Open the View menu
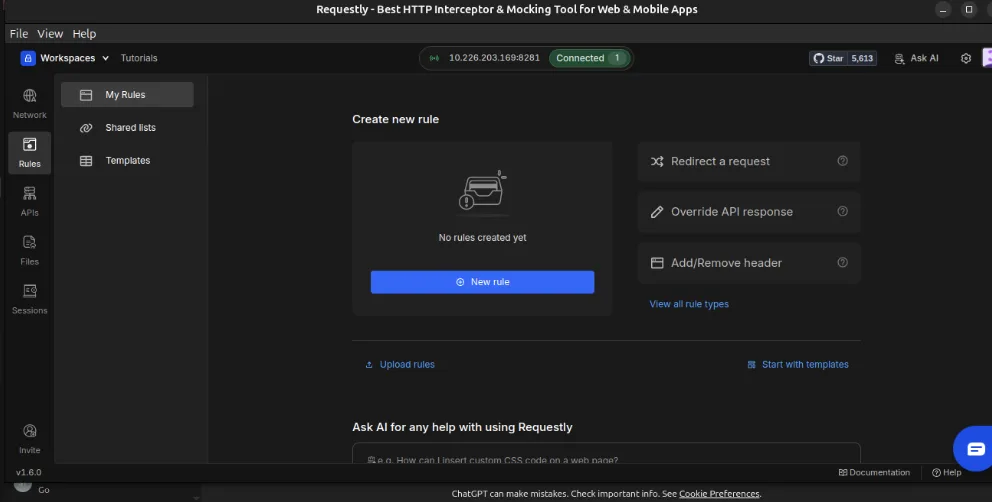The image size is (992, 502). pos(50,34)
